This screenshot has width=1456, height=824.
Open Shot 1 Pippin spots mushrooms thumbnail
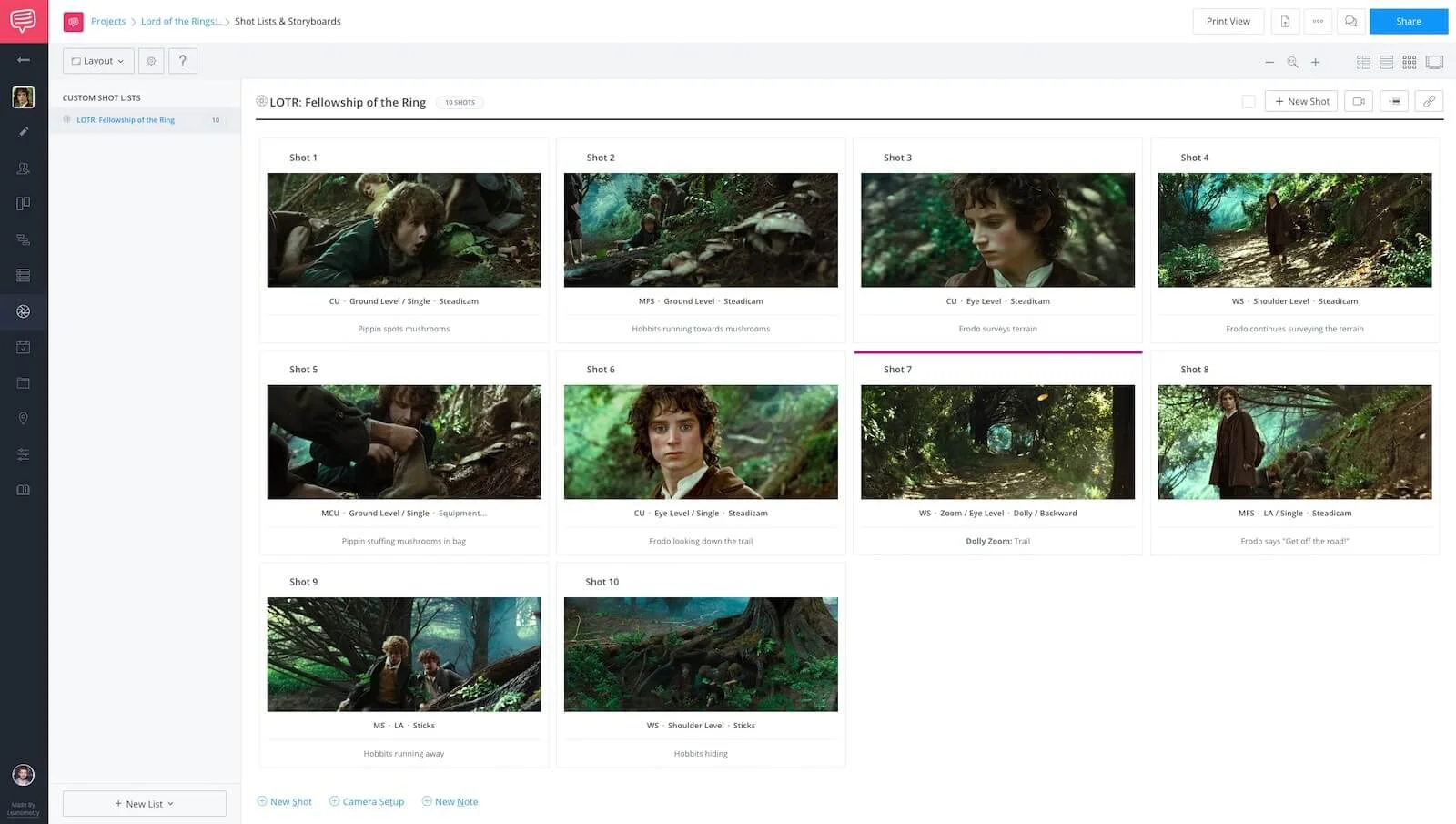tap(404, 230)
